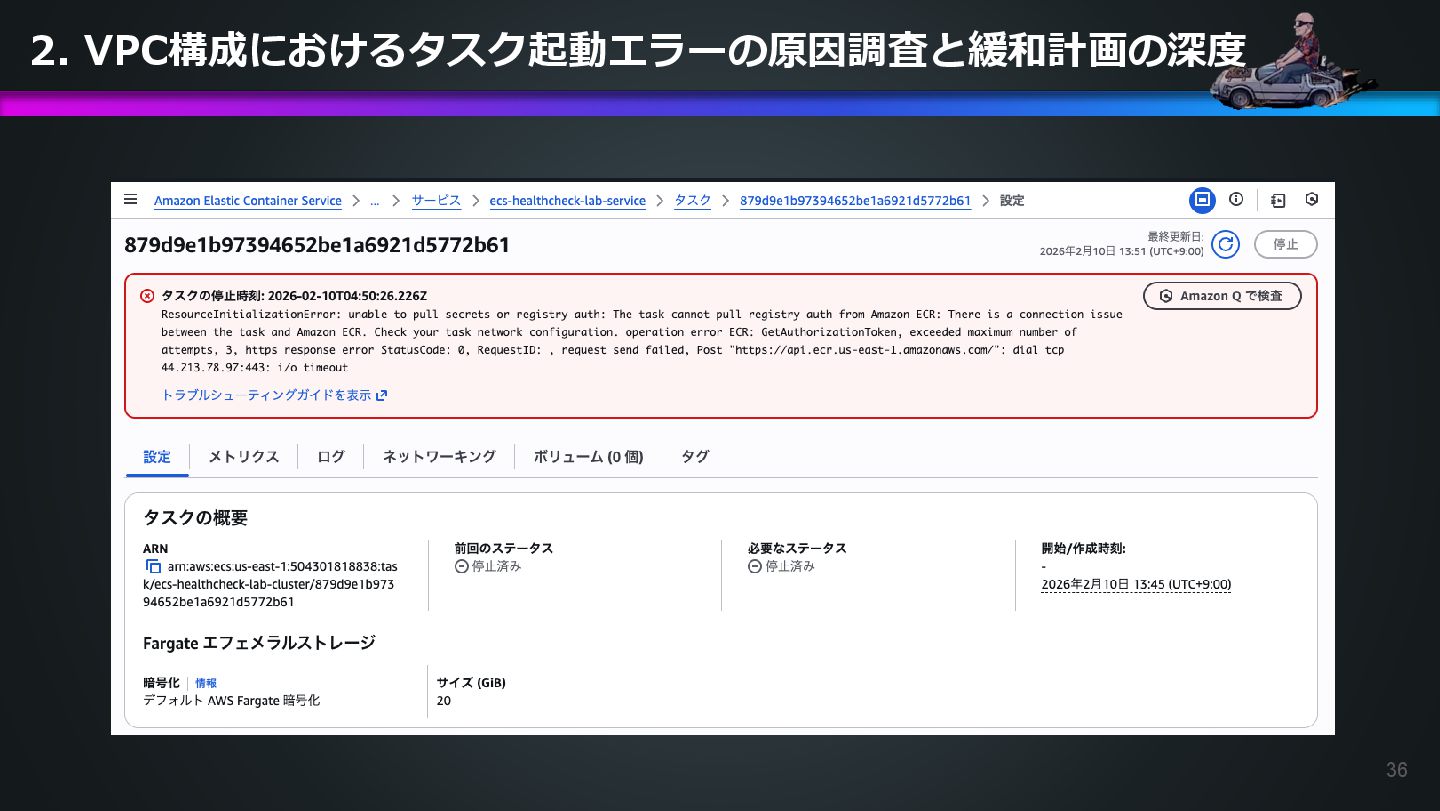Click the ResourceInitializationError message text
Image resolution: width=1440 pixels, height=811 pixels.
click(x=642, y=341)
